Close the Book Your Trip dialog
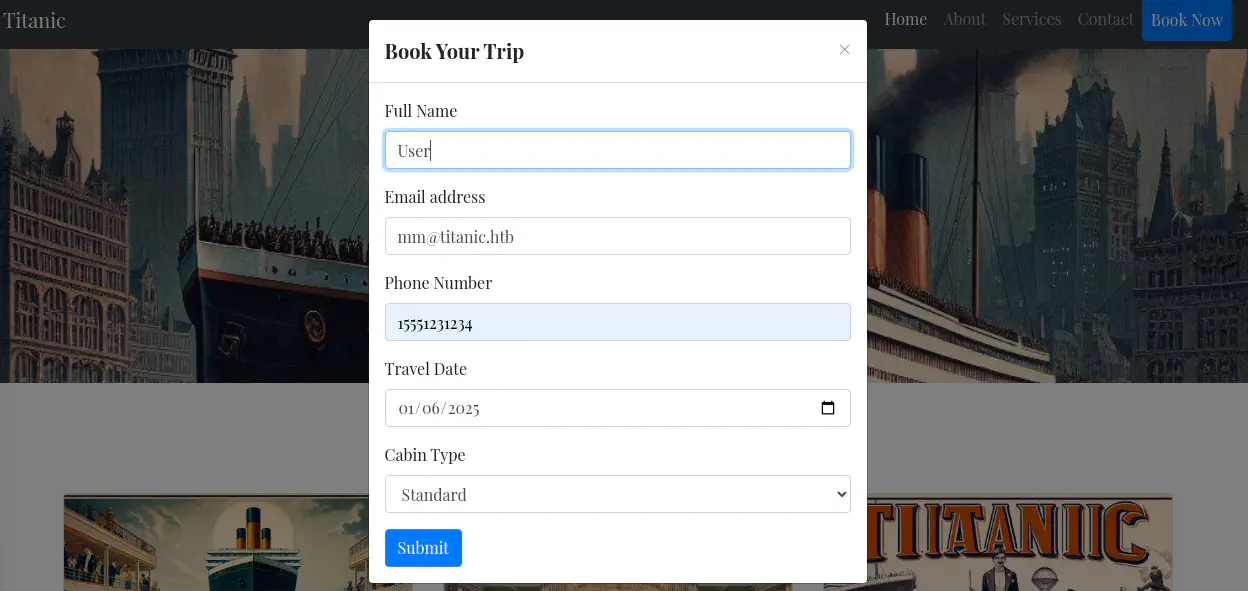The width and height of the screenshot is (1248, 591). (845, 49)
